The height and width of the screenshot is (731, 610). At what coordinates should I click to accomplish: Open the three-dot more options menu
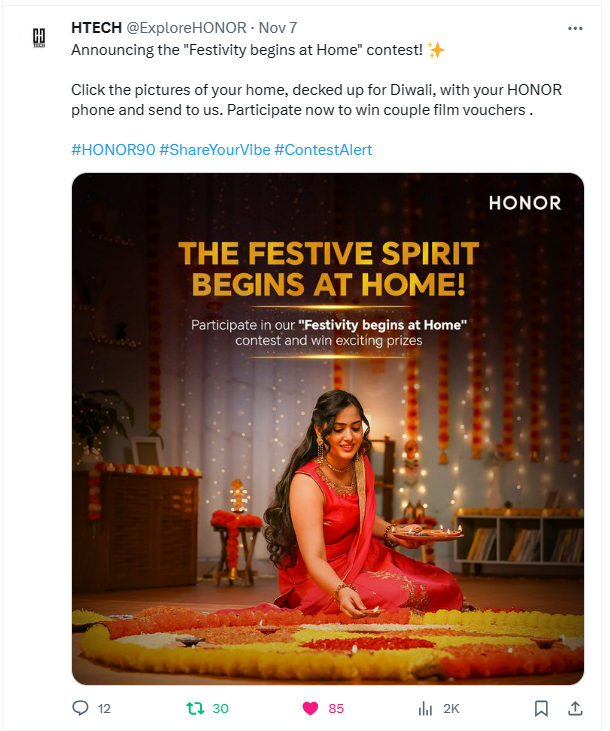click(x=575, y=28)
